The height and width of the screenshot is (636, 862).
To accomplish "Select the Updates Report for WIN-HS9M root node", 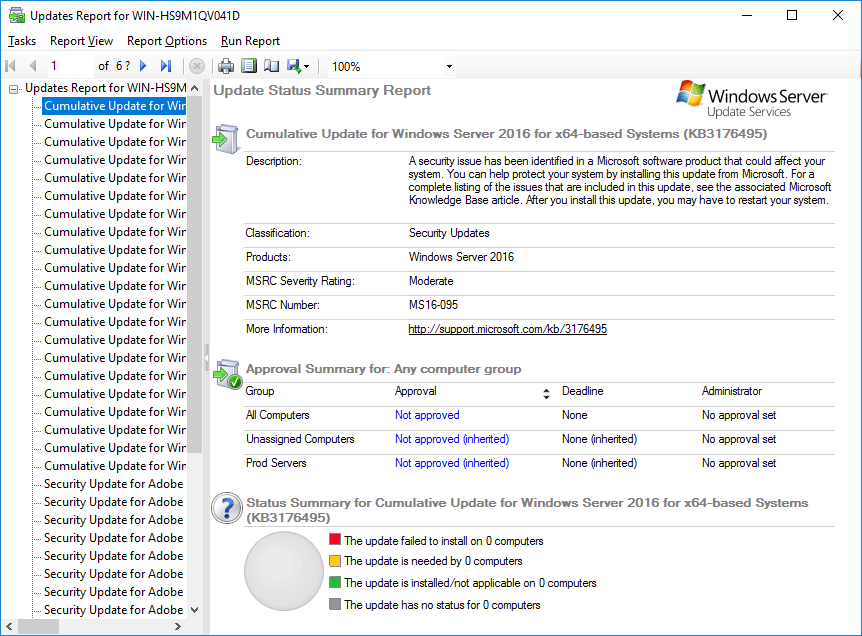I will click(106, 88).
